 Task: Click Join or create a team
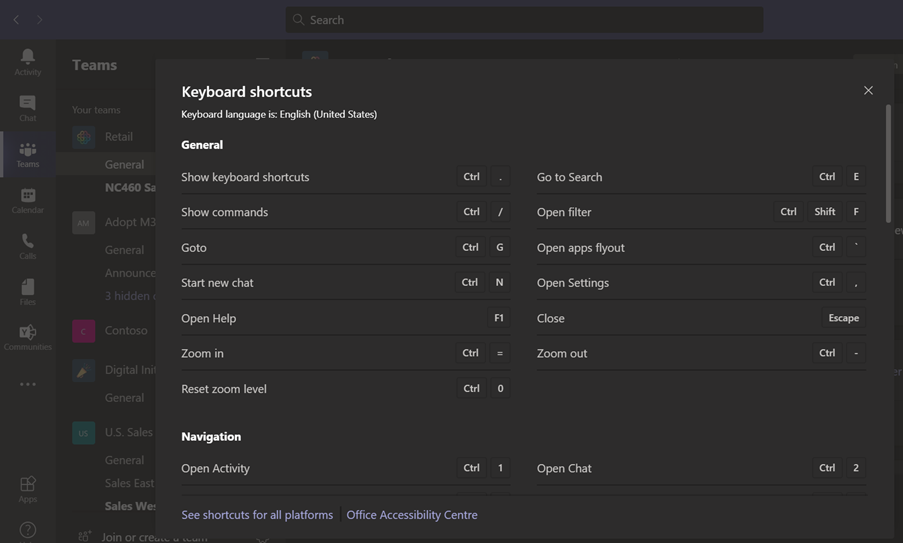tap(154, 537)
